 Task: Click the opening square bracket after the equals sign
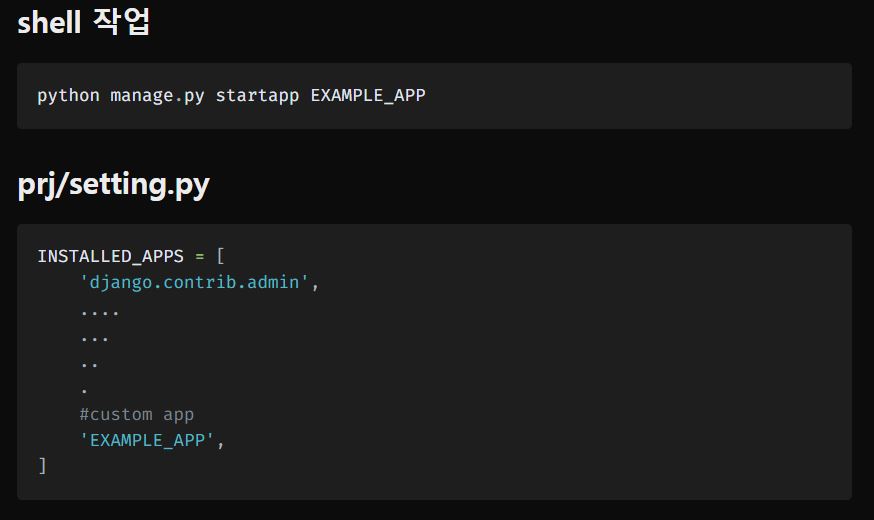click(221, 256)
